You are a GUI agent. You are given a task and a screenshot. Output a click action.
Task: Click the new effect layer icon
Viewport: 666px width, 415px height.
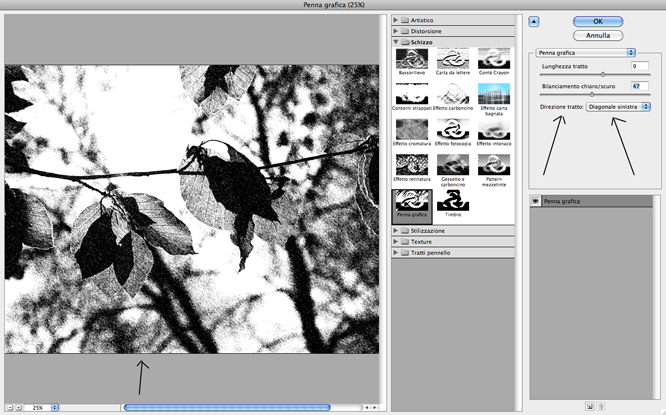(x=590, y=407)
